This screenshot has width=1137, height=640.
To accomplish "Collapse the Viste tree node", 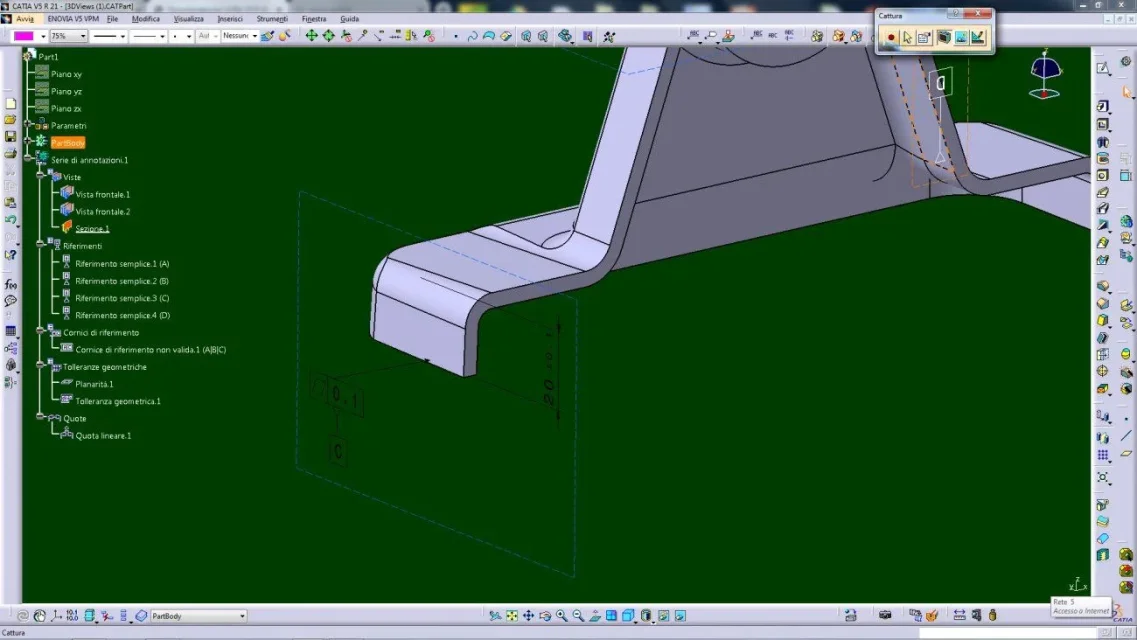I will (40, 176).
